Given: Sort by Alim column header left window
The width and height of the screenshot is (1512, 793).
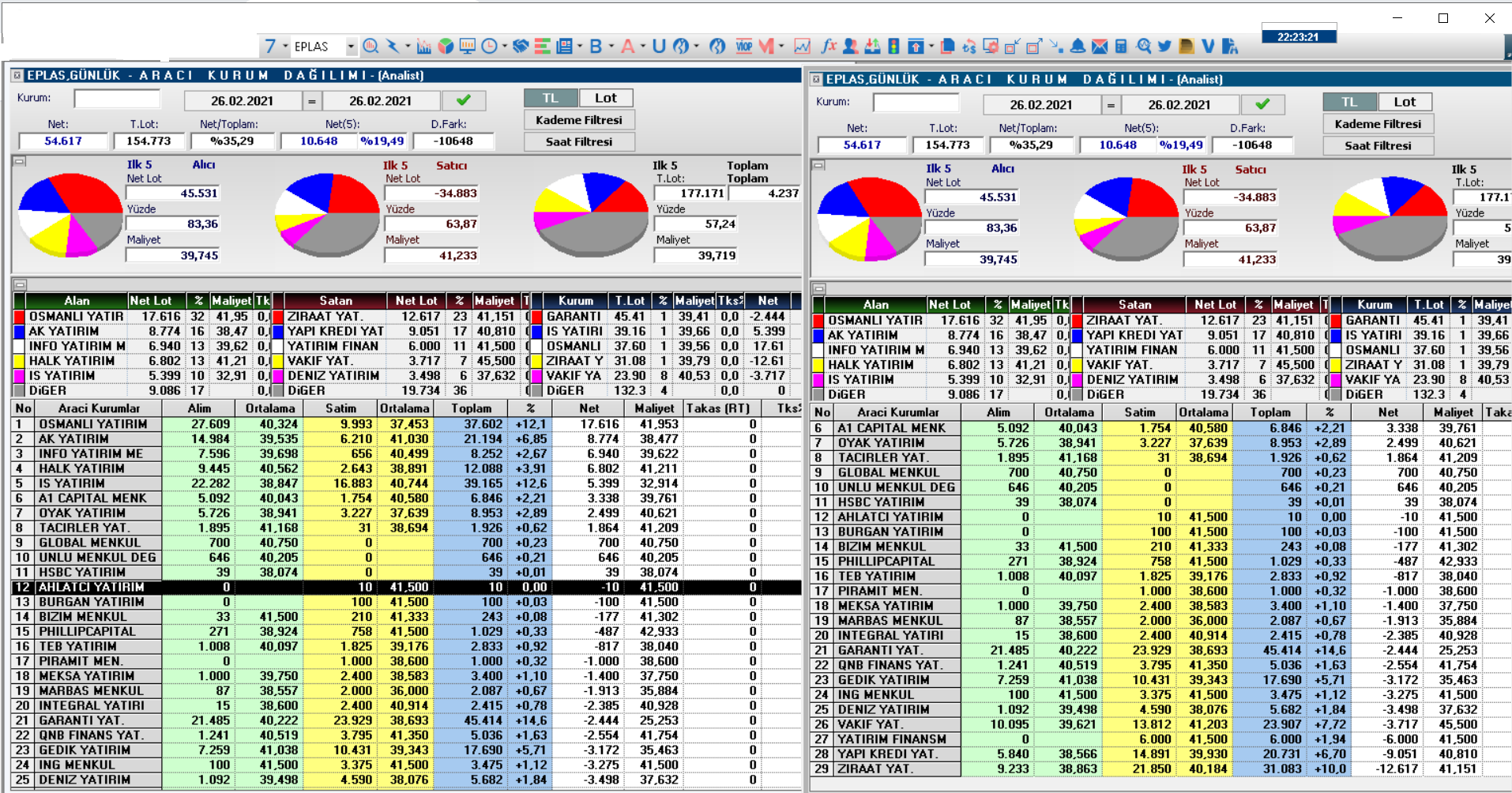Looking at the screenshot, I should [x=199, y=408].
